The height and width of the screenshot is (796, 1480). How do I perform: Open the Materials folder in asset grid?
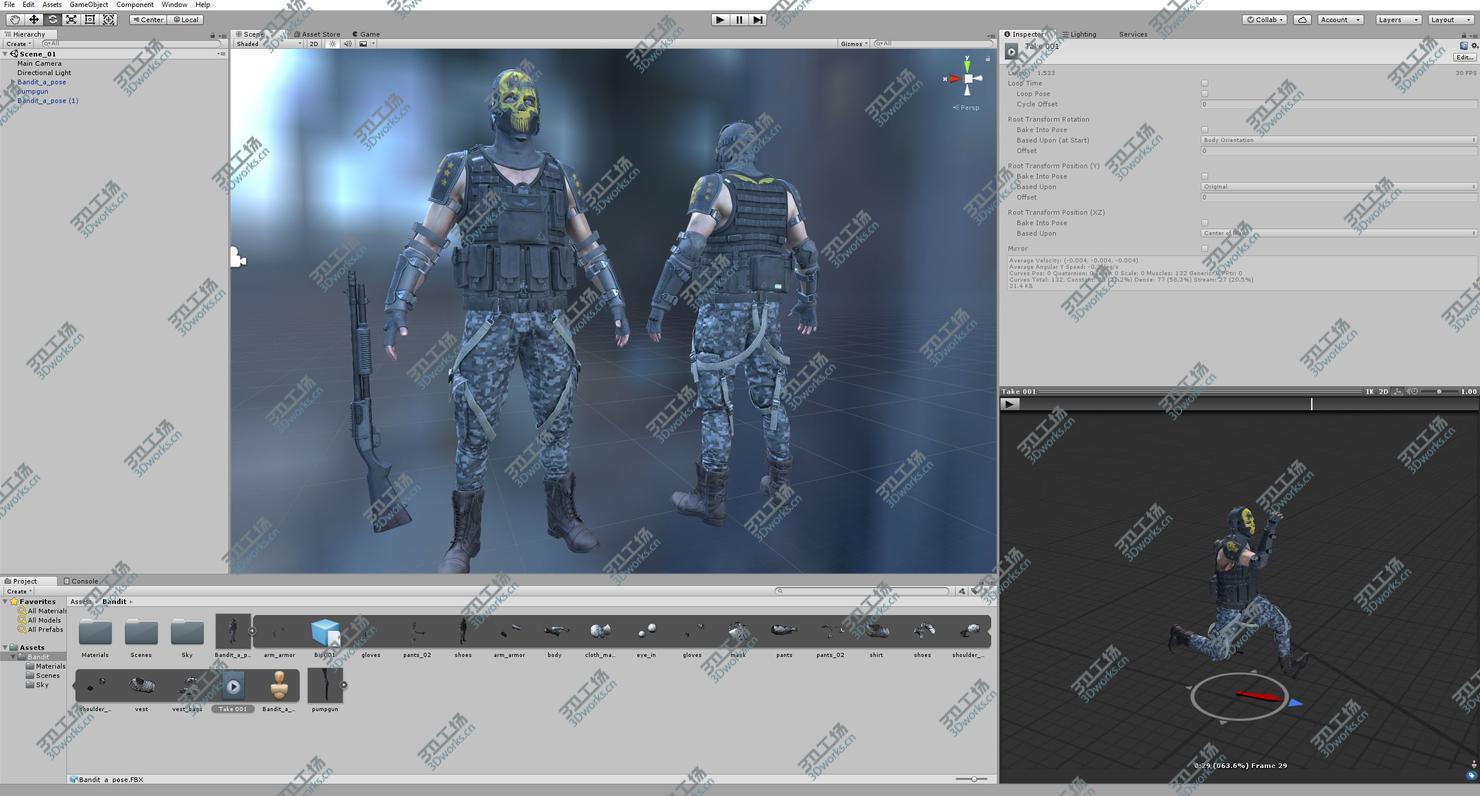coord(95,637)
